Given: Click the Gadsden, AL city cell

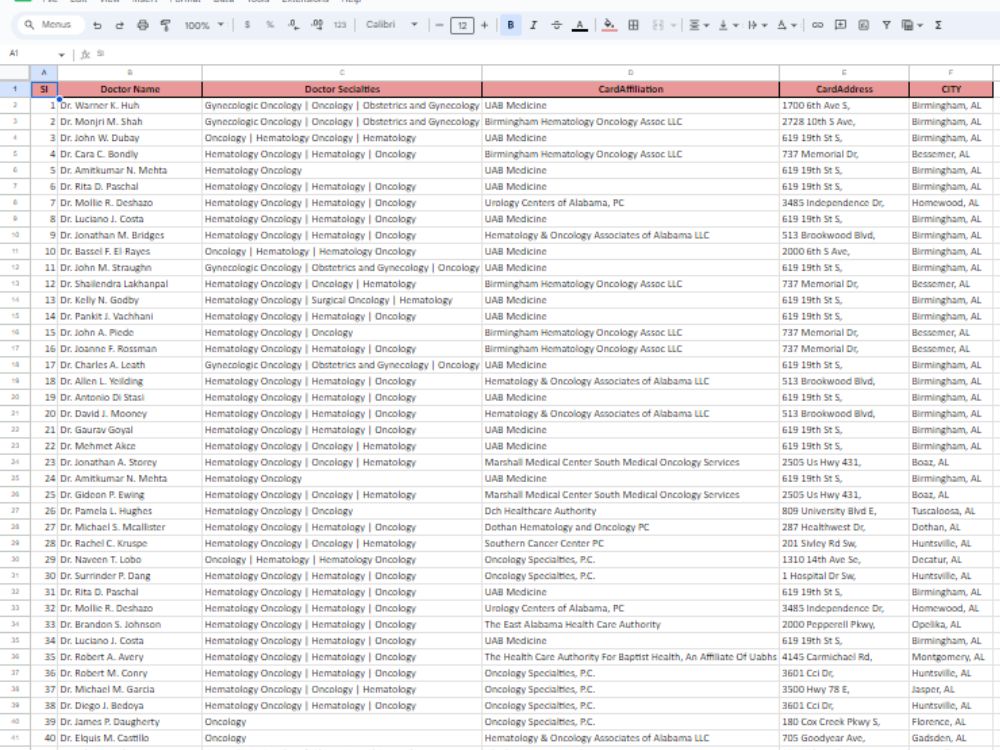Looking at the screenshot, I should (950, 738).
